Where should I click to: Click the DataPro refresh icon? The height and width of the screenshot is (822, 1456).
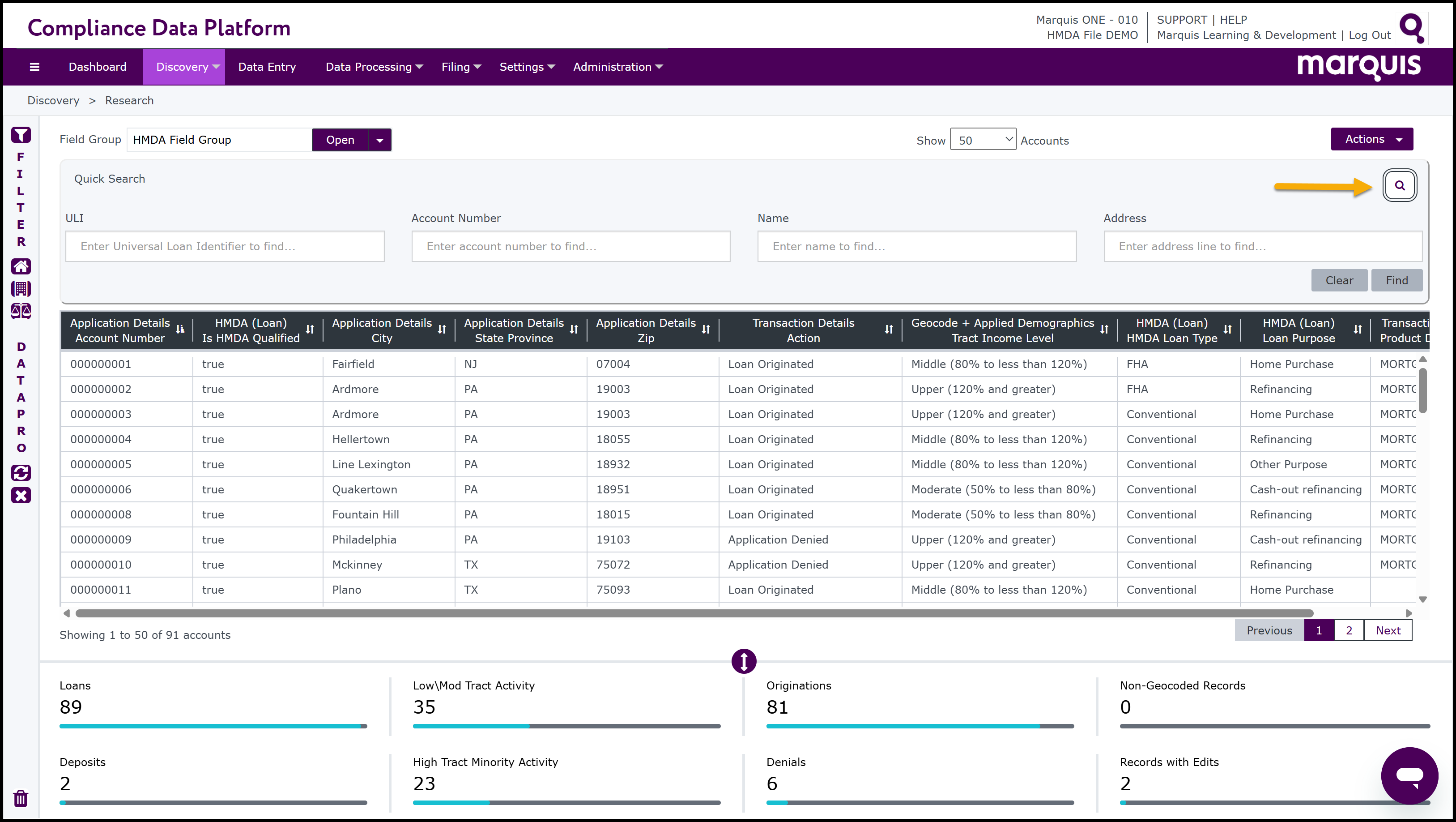(x=21, y=472)
